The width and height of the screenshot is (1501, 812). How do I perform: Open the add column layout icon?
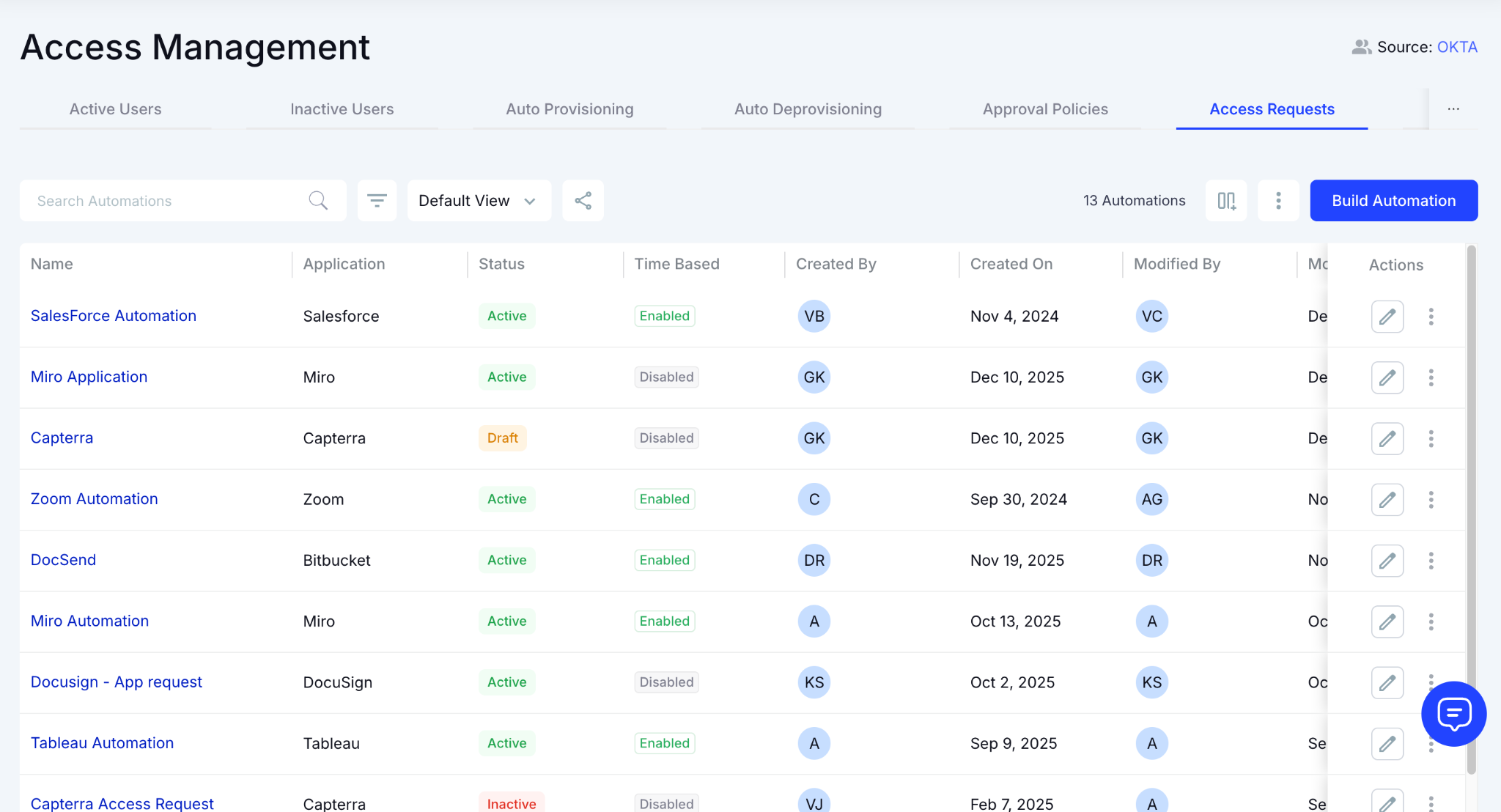point(1226,201)
